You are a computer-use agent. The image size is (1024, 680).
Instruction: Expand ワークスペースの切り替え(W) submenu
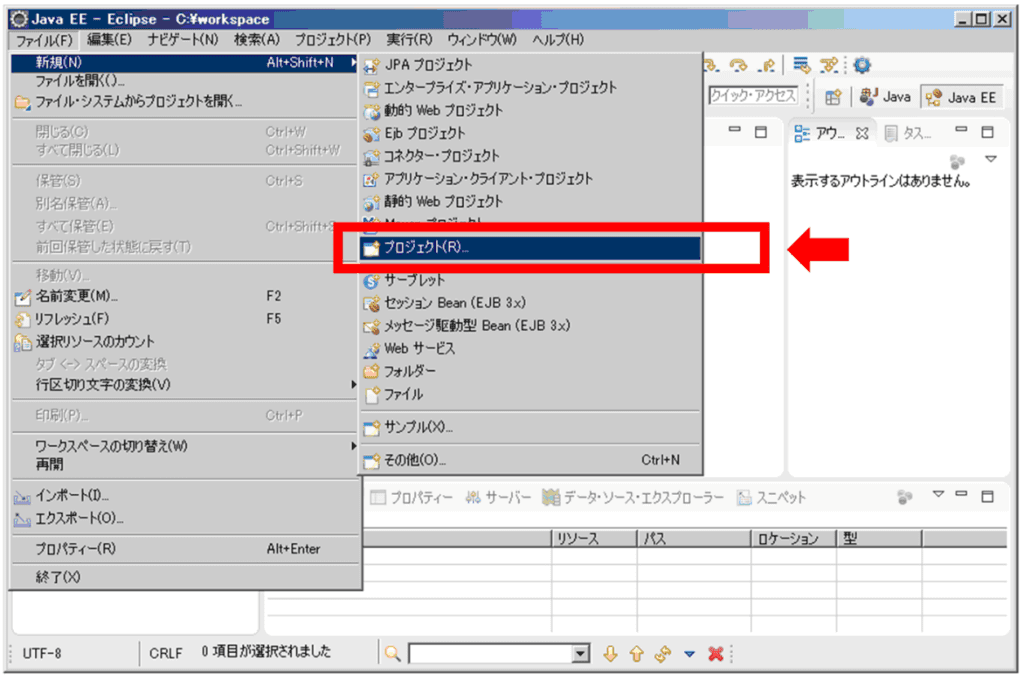tap(185, 446)
